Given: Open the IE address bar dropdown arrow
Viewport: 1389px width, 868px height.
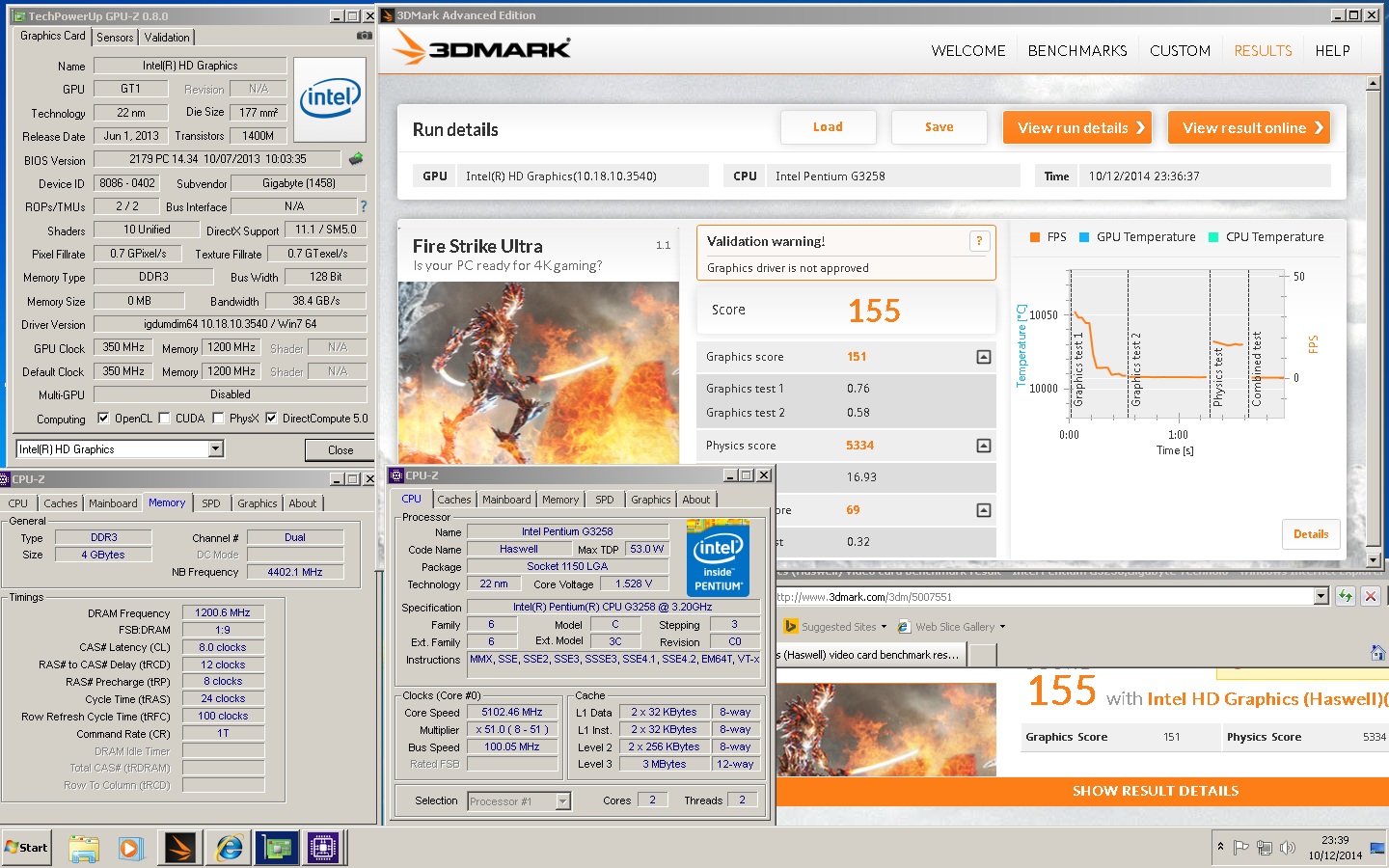Looking at the screenshot, I should point(1321,596).
